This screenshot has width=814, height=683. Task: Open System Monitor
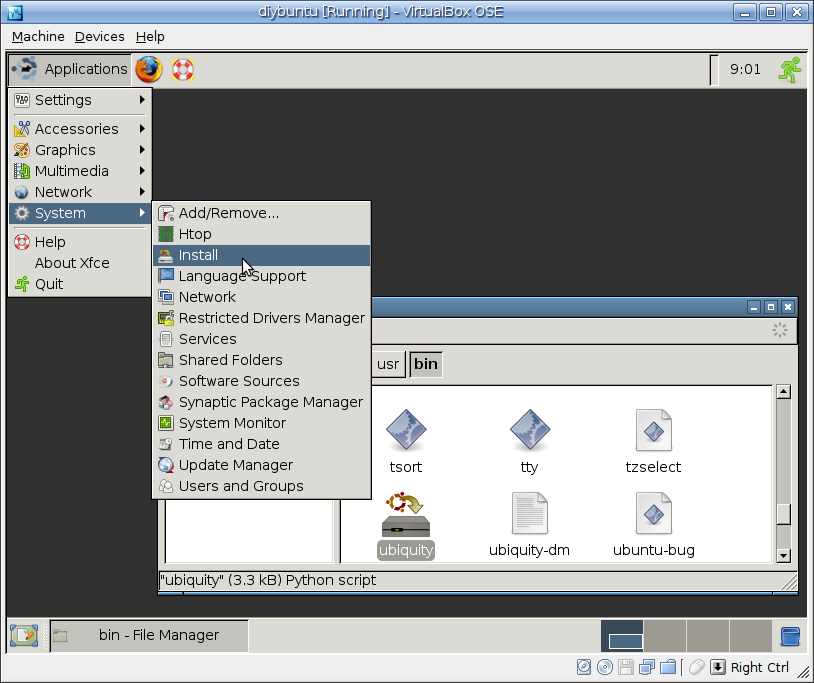(262, 423)
